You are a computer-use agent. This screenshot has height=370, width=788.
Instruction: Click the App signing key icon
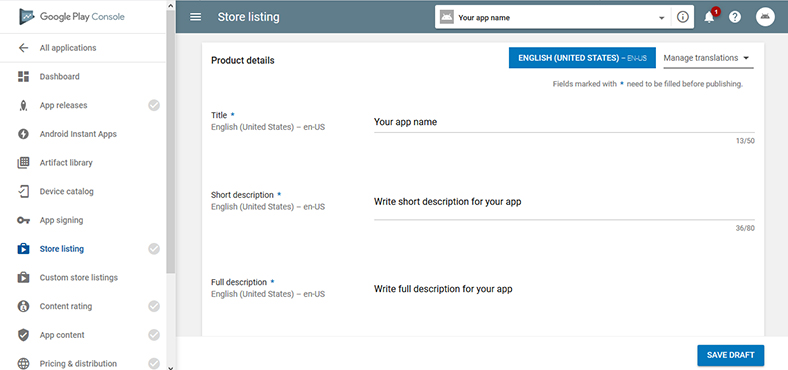click(x=23, y=220)
